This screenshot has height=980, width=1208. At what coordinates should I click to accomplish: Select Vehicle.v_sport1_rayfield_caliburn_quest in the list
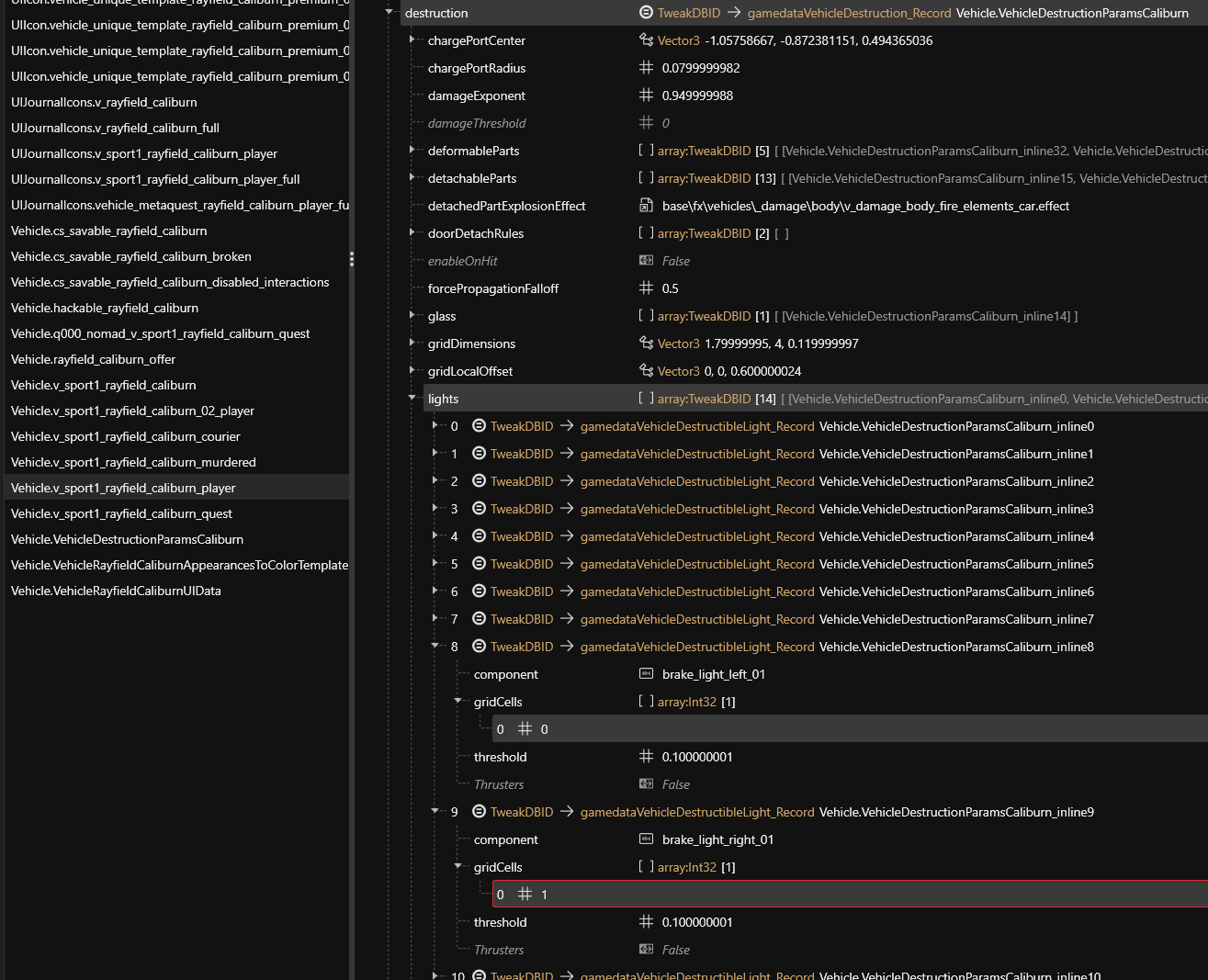[121, 513]
